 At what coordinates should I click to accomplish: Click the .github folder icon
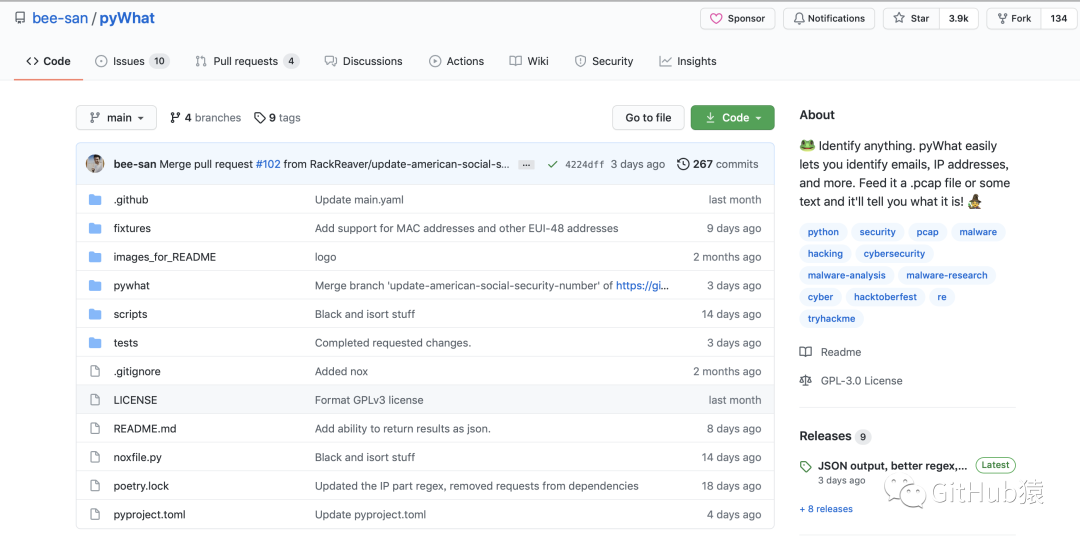95,200
